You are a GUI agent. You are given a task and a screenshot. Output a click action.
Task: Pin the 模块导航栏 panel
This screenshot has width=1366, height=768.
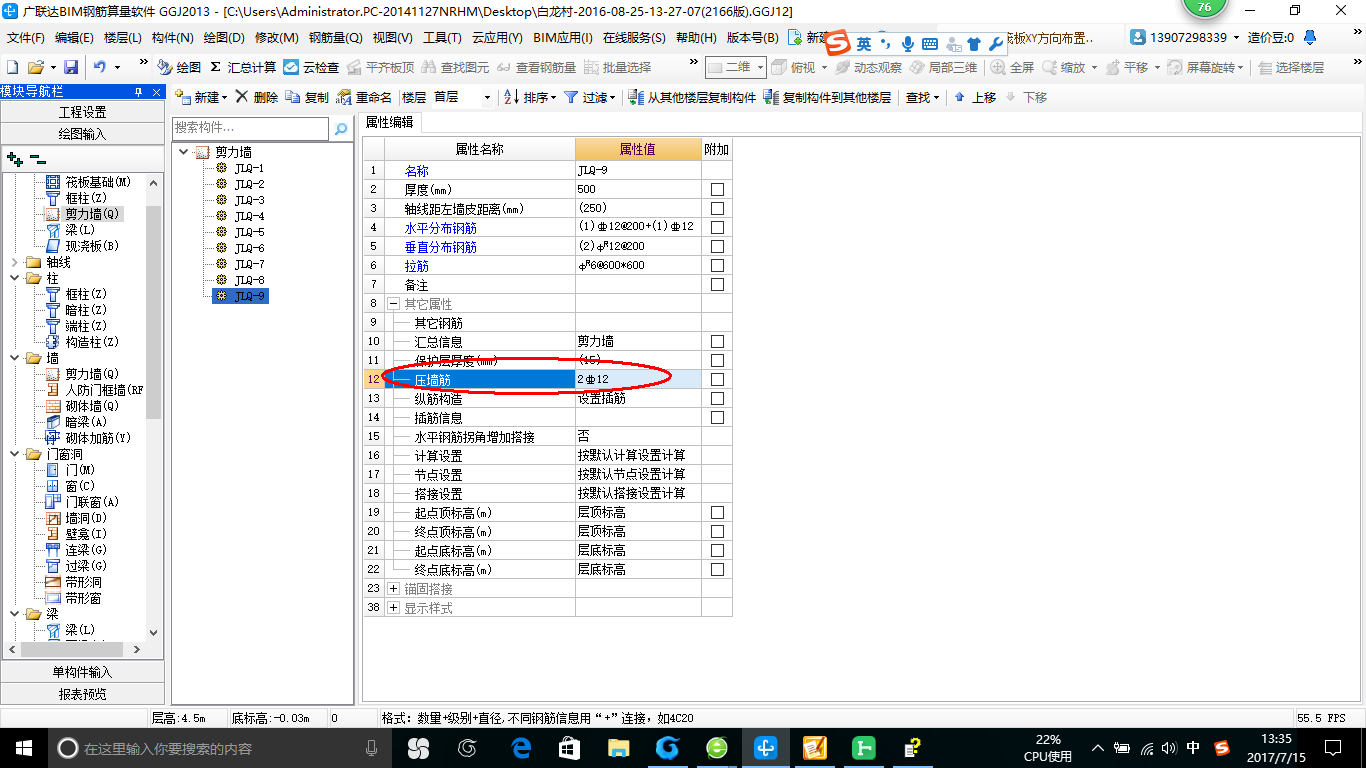(139, 91)
